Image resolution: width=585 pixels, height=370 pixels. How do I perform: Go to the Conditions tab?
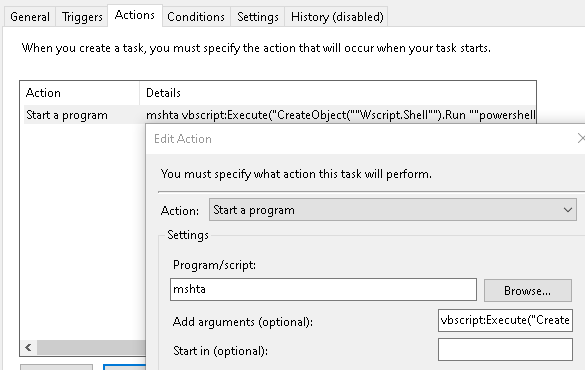[196, 17]
